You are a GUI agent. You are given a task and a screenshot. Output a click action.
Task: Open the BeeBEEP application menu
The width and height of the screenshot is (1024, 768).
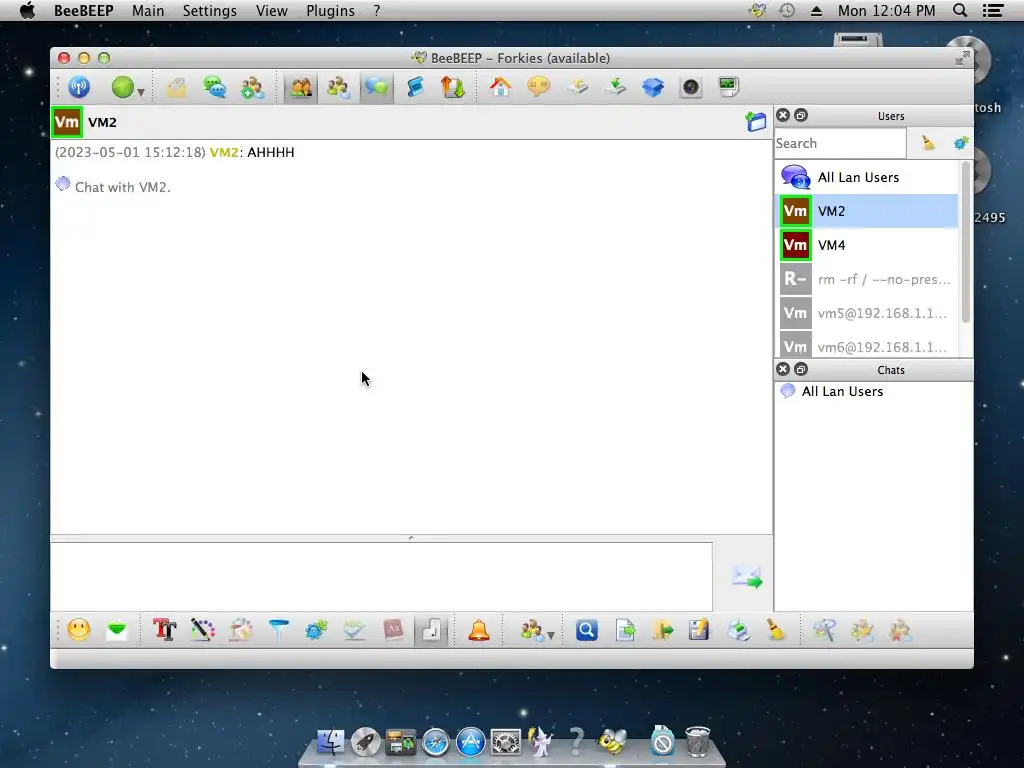pyautogui.click(x=84, y=10)
